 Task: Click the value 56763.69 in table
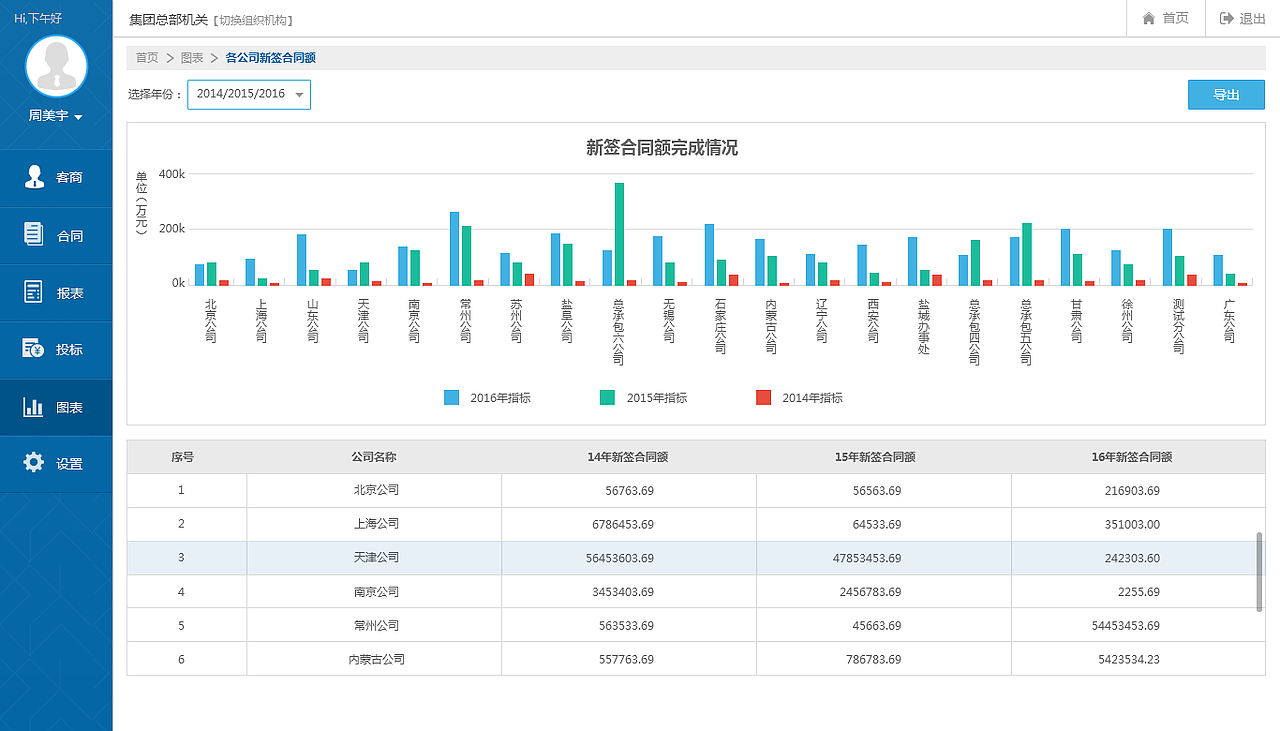(630, 491)
